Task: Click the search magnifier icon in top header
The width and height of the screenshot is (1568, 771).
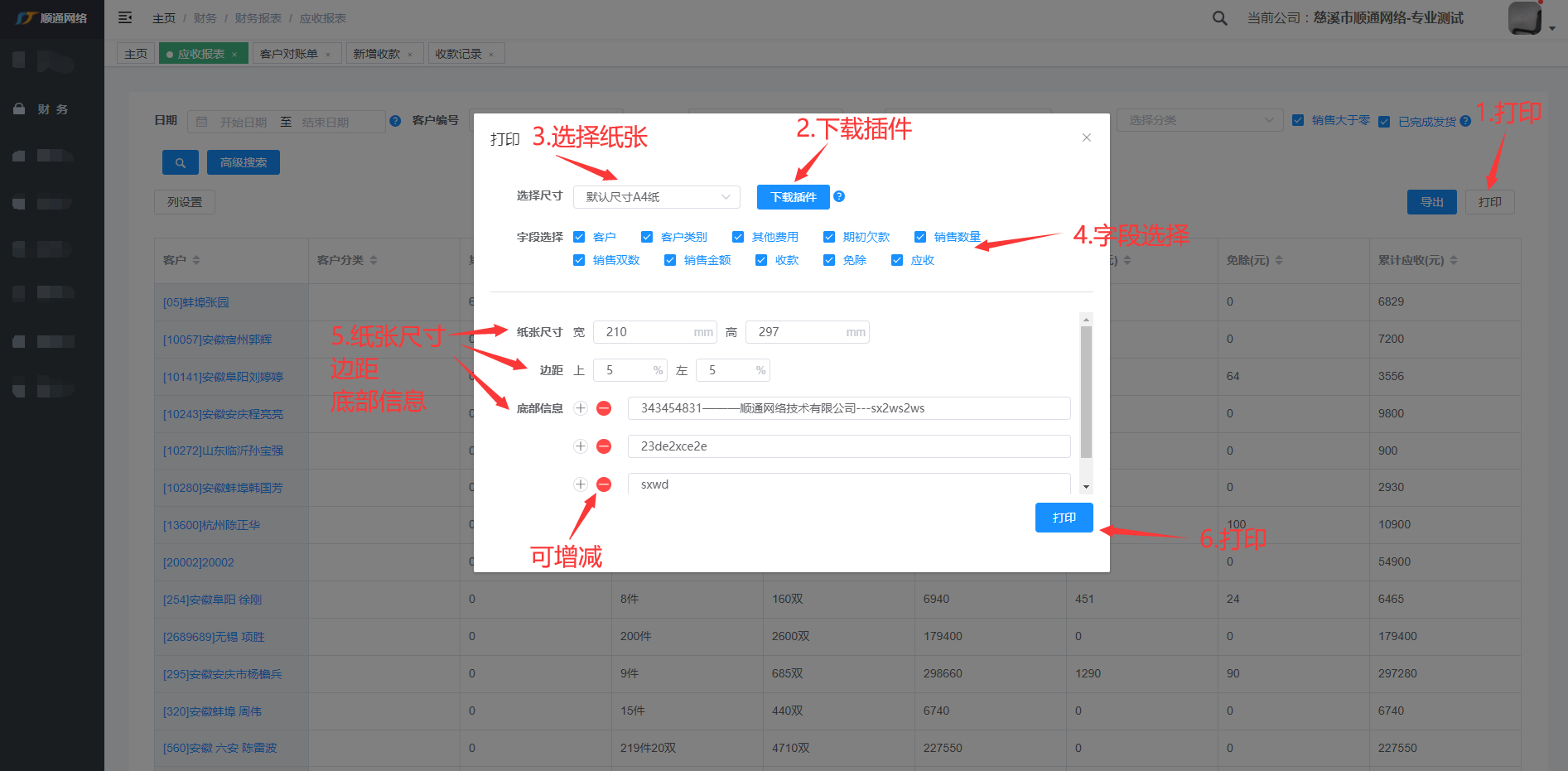Action: 1219,18
